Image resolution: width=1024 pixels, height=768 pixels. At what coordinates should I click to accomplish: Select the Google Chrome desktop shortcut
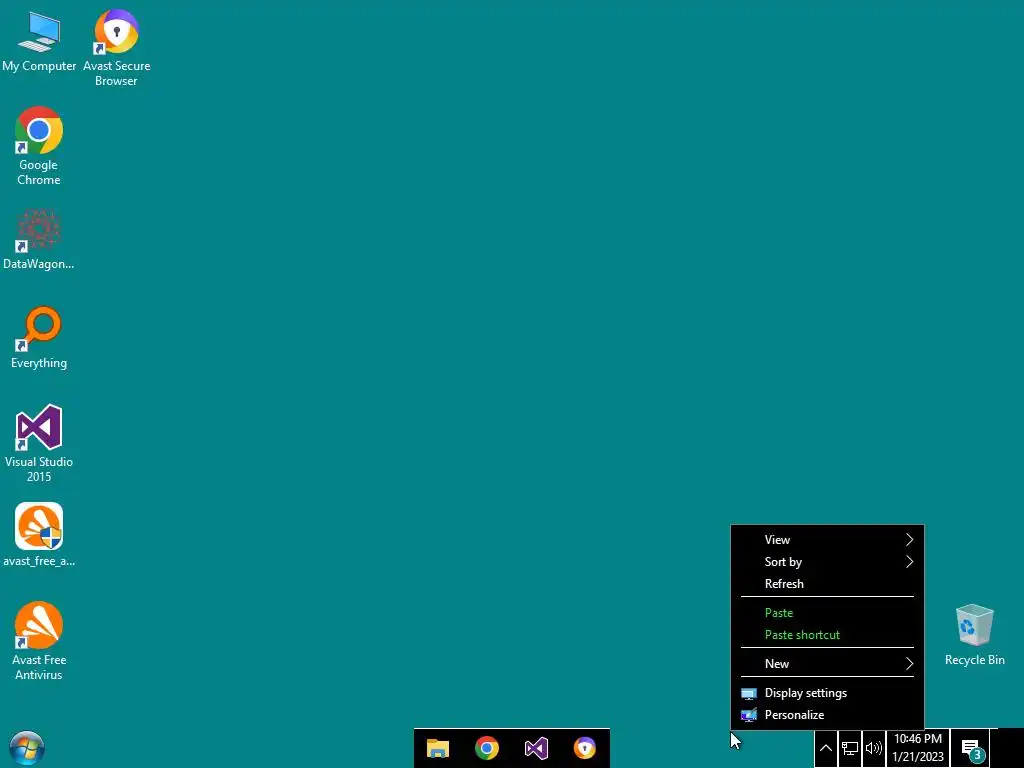[39, 146]
